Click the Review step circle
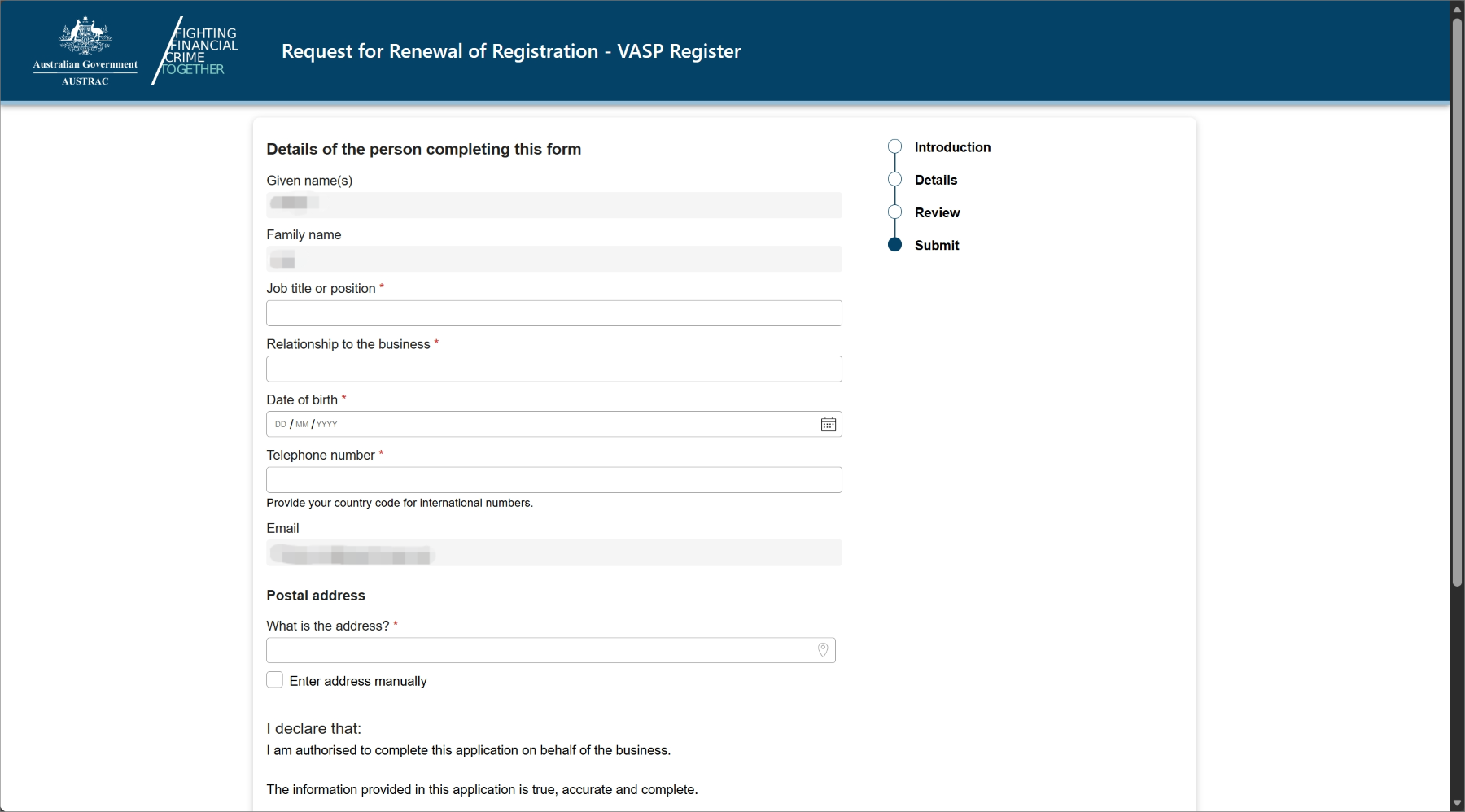The width and height of the screenshot is (1465, 812). (x=894, y=212)
